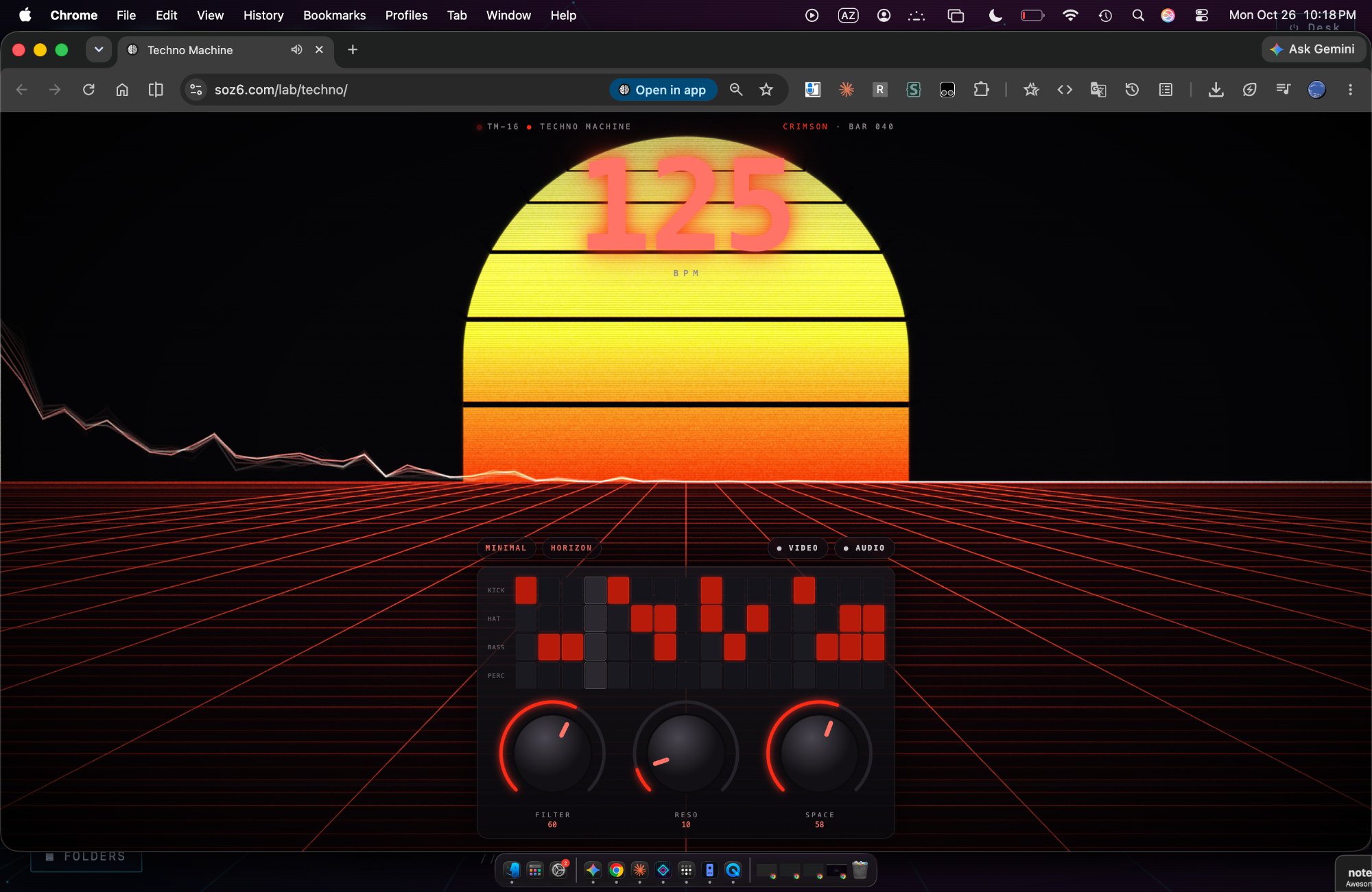This screenshot has width=1372, height=892.
Task: Toggle the VIDEO recording option
Action: pyautogui.click(x=797, y=548)
